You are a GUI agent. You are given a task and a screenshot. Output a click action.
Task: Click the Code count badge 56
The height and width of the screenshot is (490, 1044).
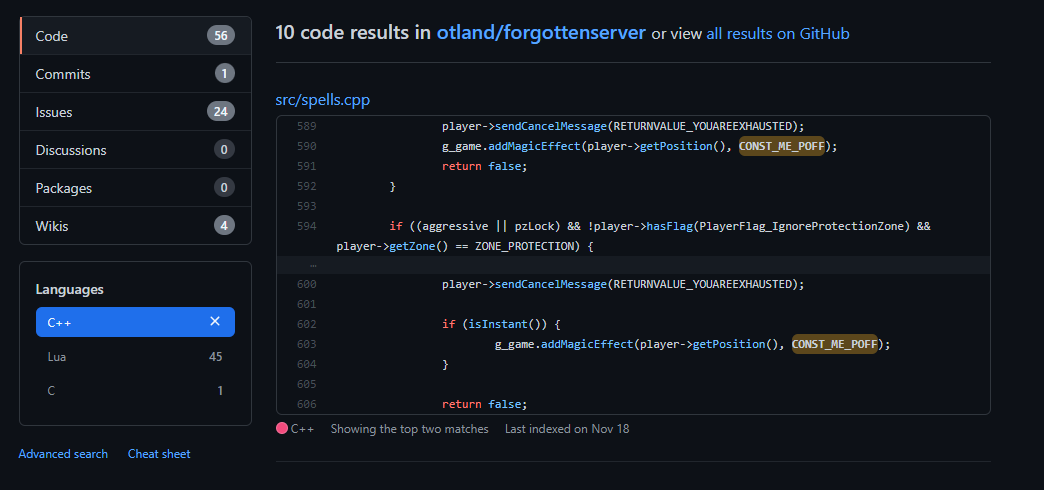[x=221, y=36]
